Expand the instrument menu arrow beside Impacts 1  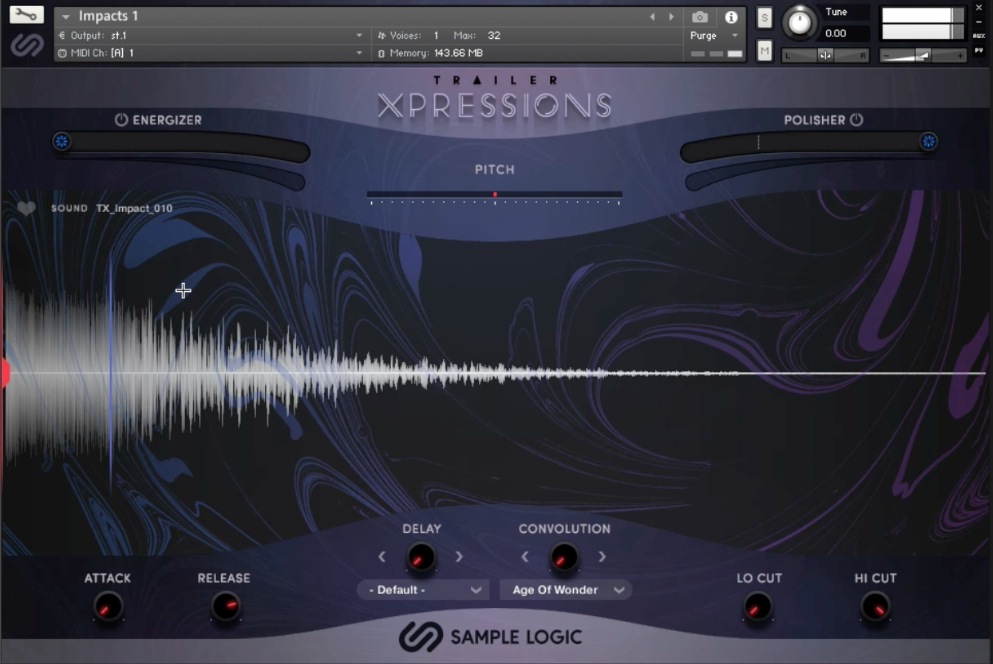click(x=66, y=16)
